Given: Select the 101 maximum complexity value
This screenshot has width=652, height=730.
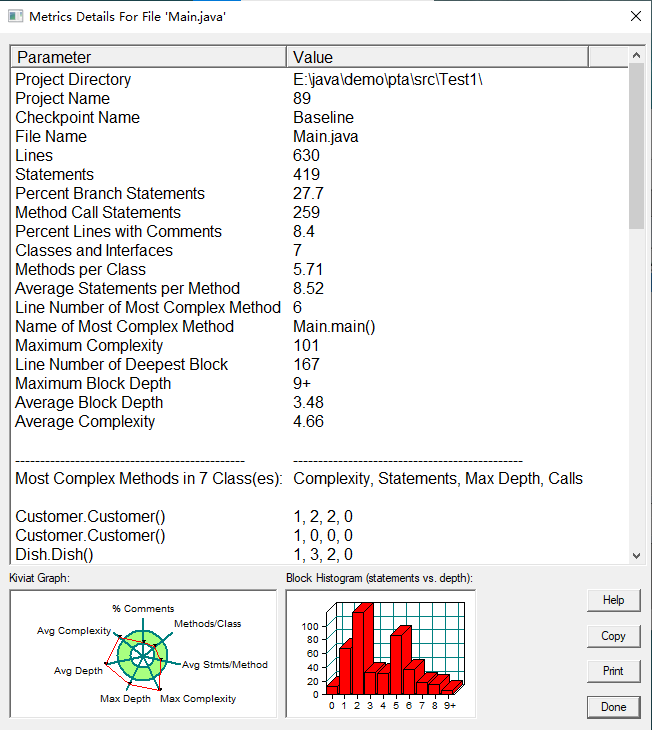Looking at the screenshot, I should click(306, 346).
